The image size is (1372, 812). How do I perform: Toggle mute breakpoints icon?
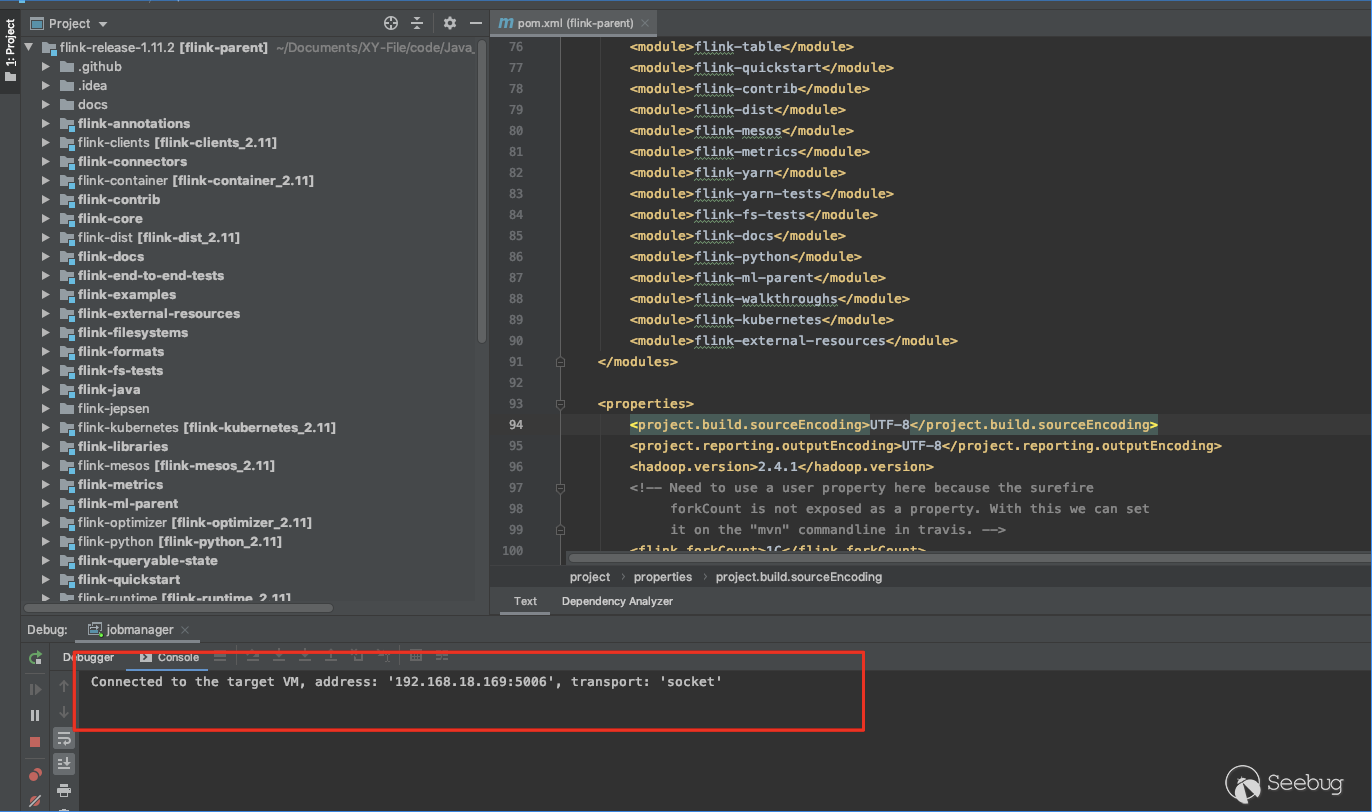tap(35, 800)
